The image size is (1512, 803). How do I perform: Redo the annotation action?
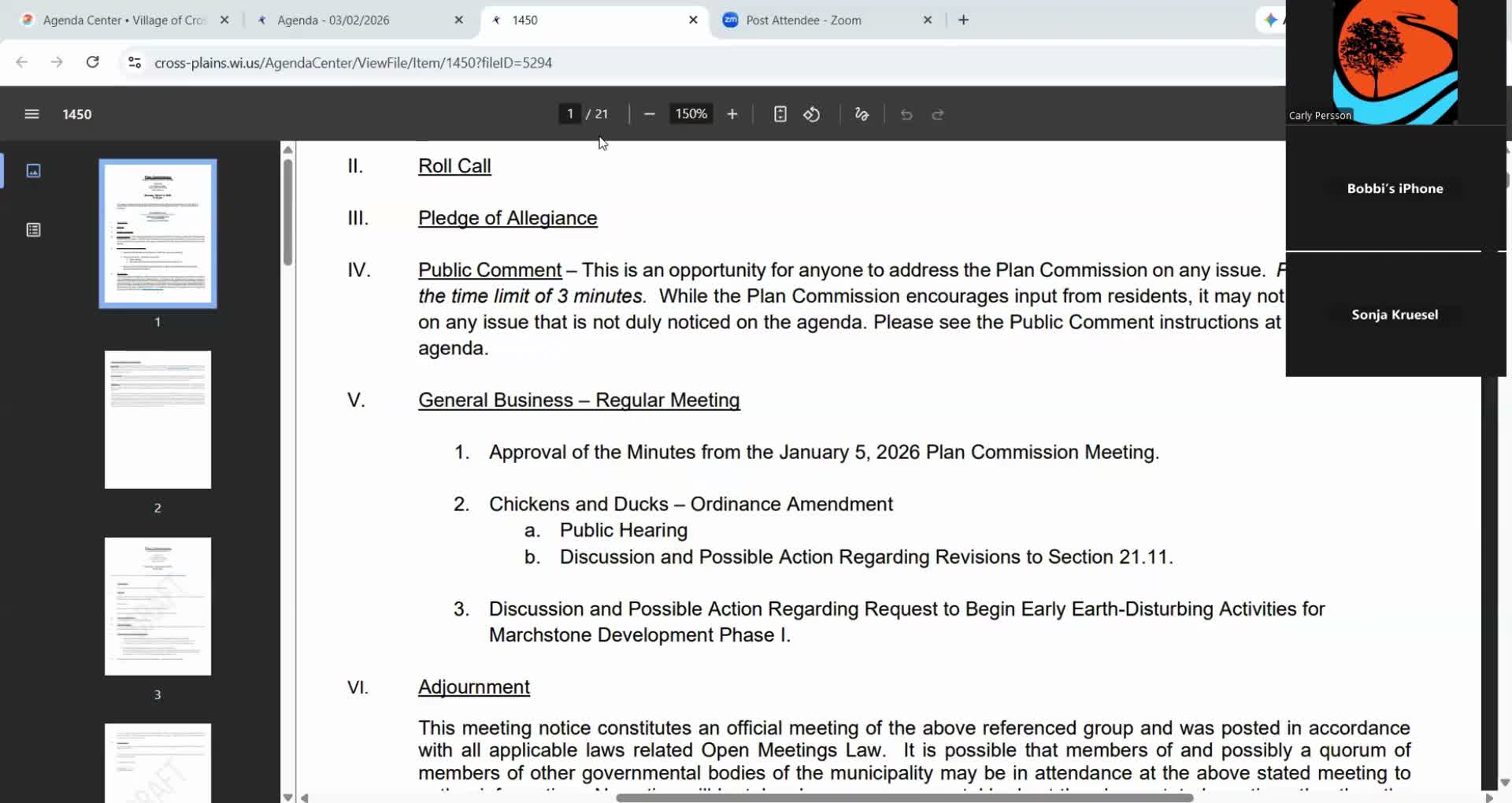[938, 114]
